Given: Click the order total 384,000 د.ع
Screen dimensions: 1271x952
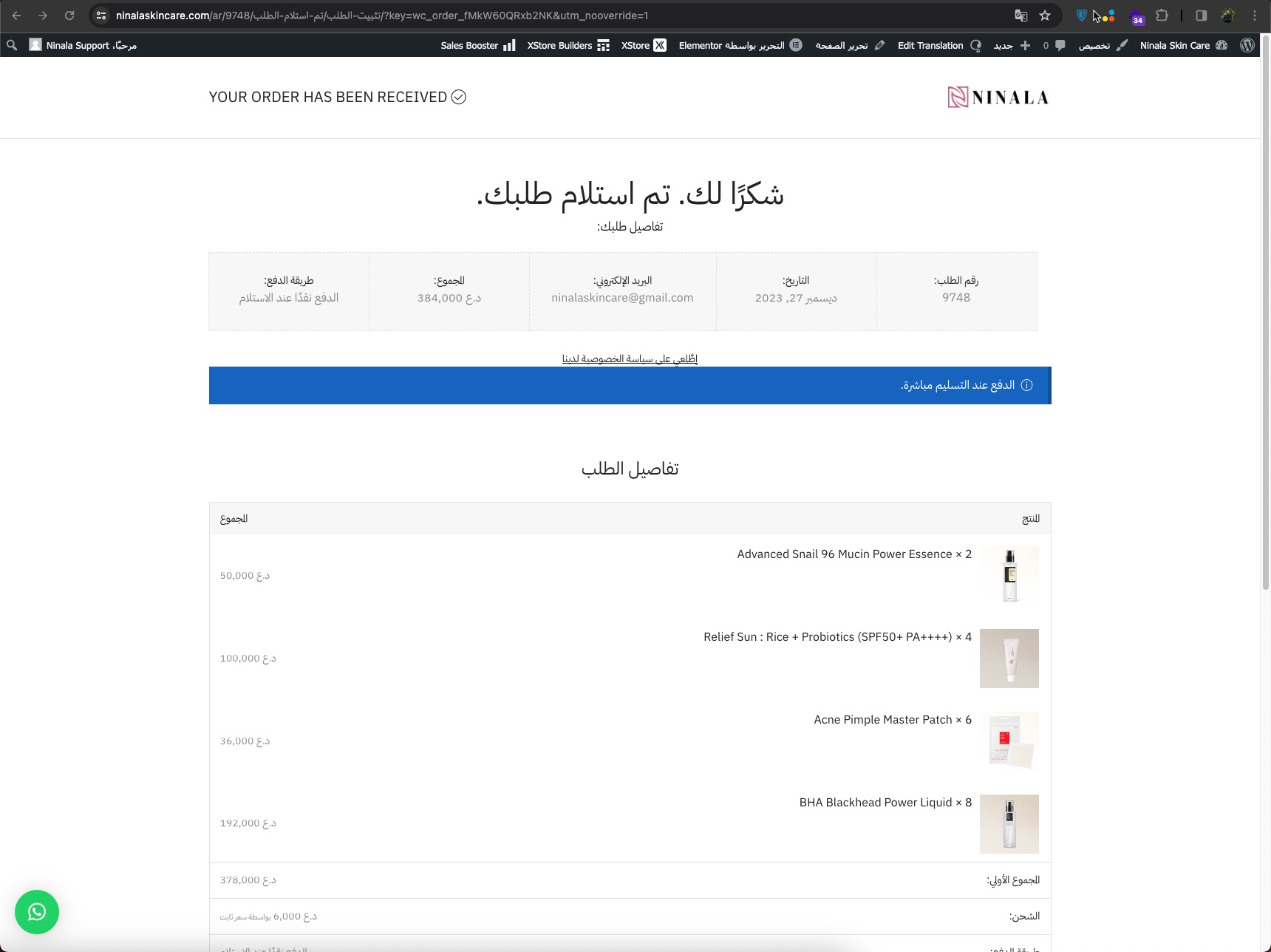Looking at the screenshot, I should (x=449, y=298).
